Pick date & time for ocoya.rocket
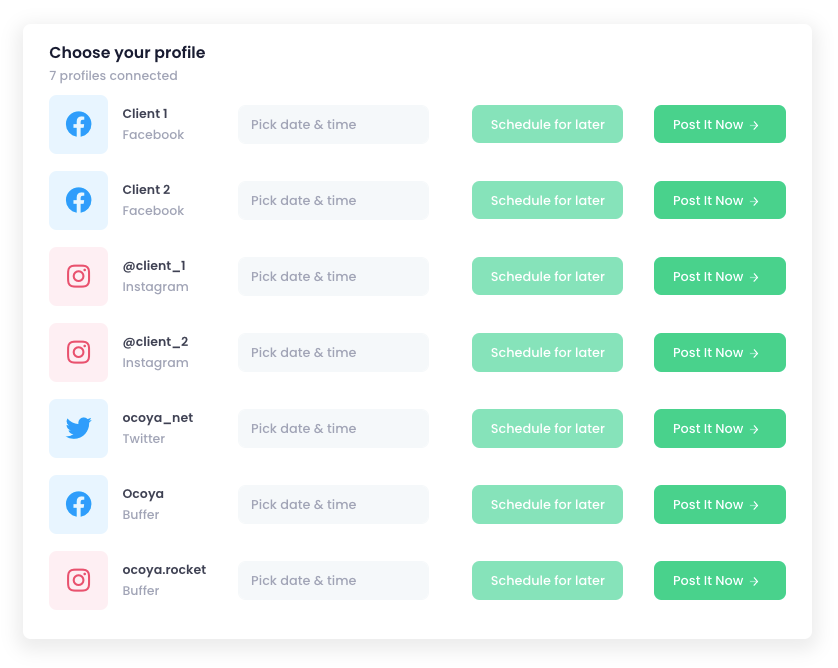Screen dimensions: 838x668 coord(333,580)
